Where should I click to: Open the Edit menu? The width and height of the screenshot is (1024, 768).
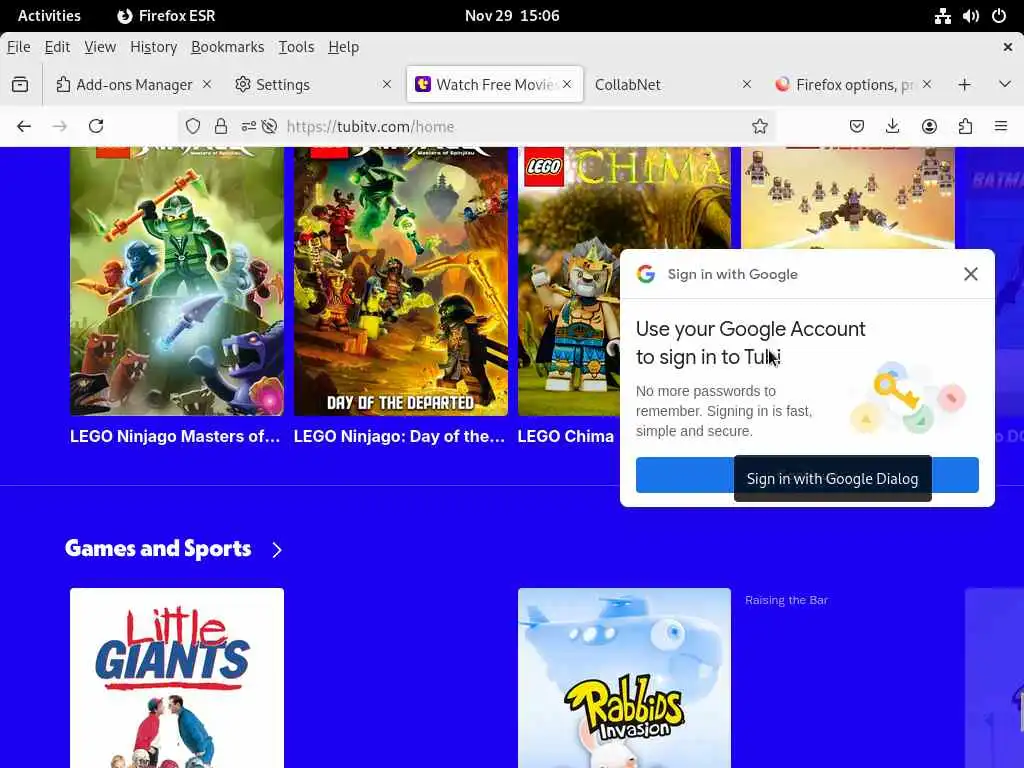[57, 47]
